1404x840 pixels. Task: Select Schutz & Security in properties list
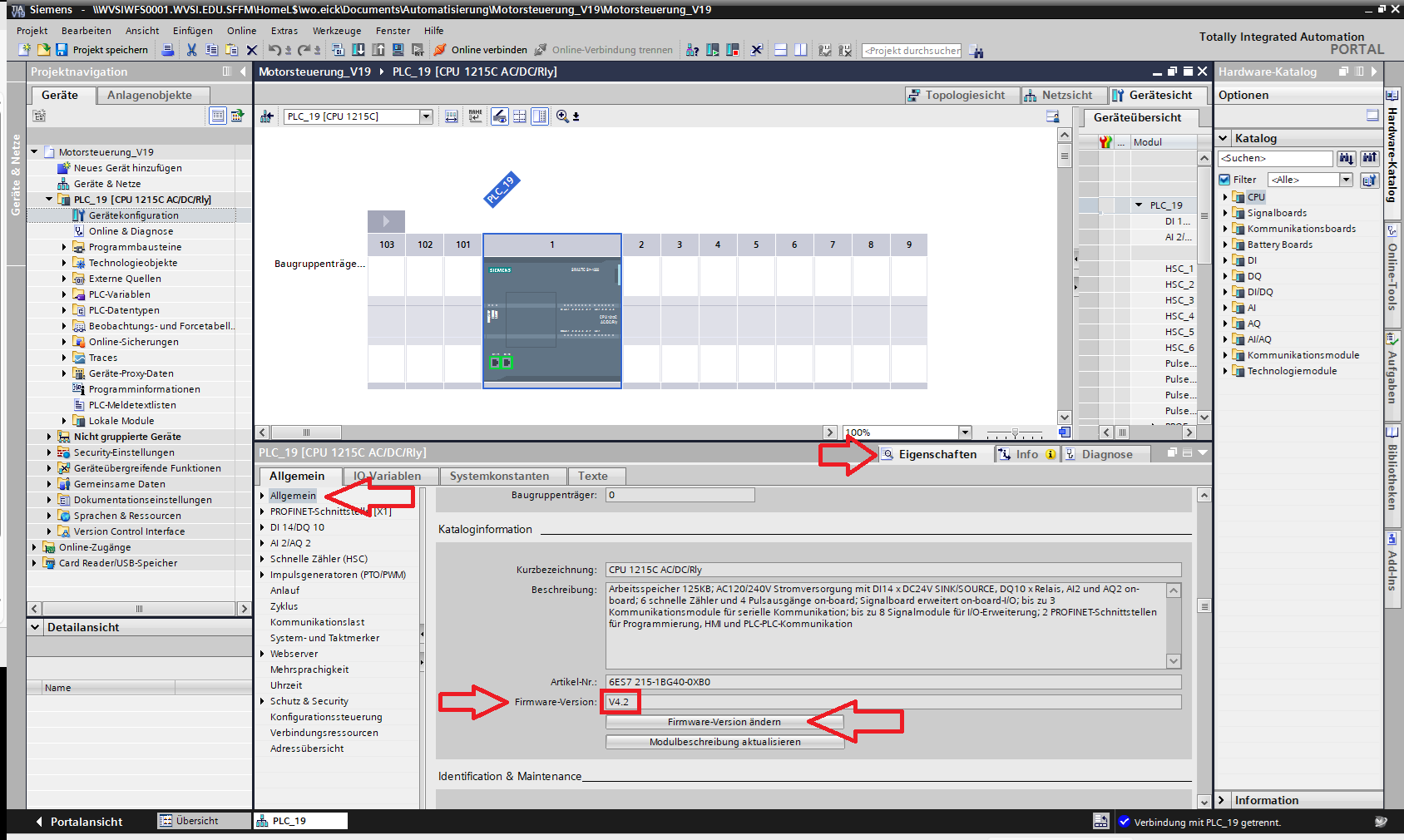coord(309,701)
